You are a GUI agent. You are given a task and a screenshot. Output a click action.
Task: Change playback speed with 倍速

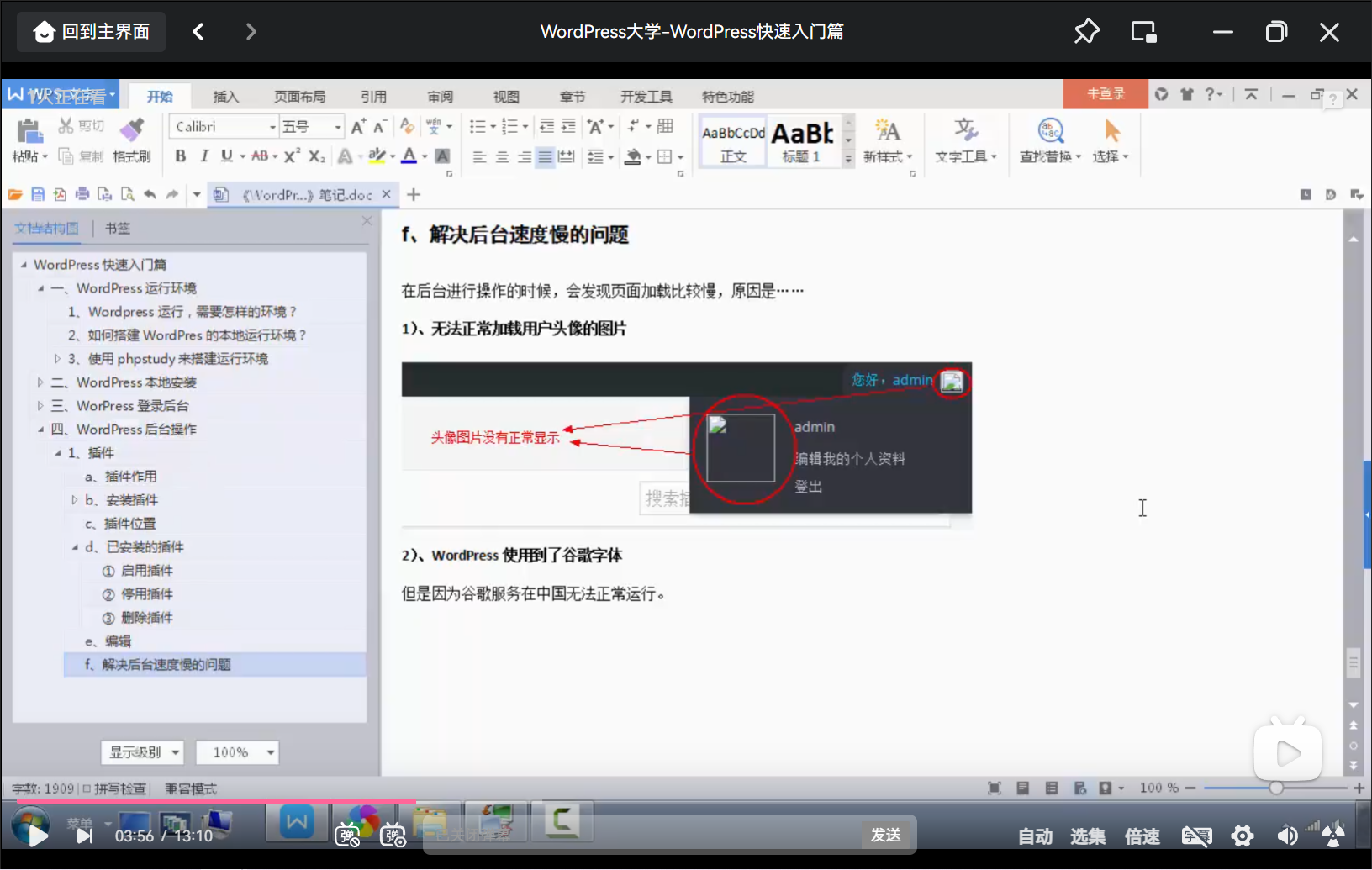(1142, 836)
